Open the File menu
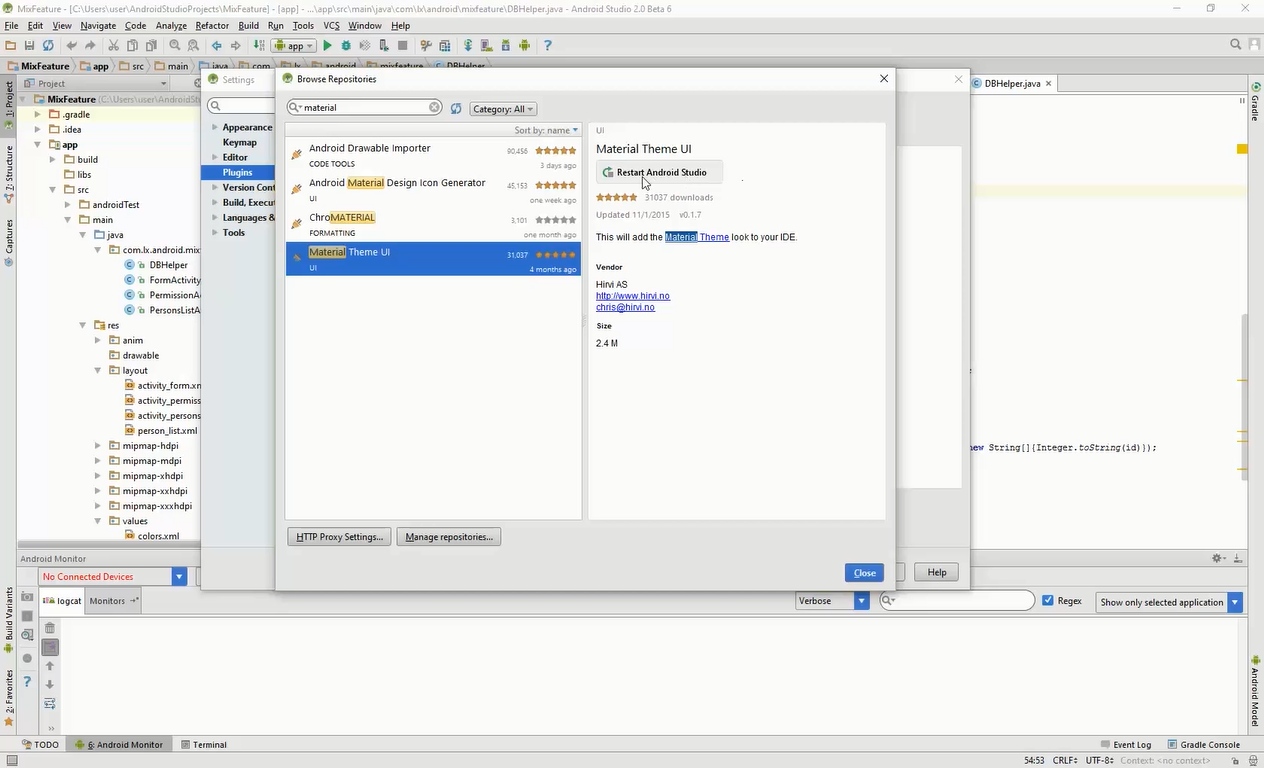This screenshot has height=768, width=1264. tap(11, 25)
